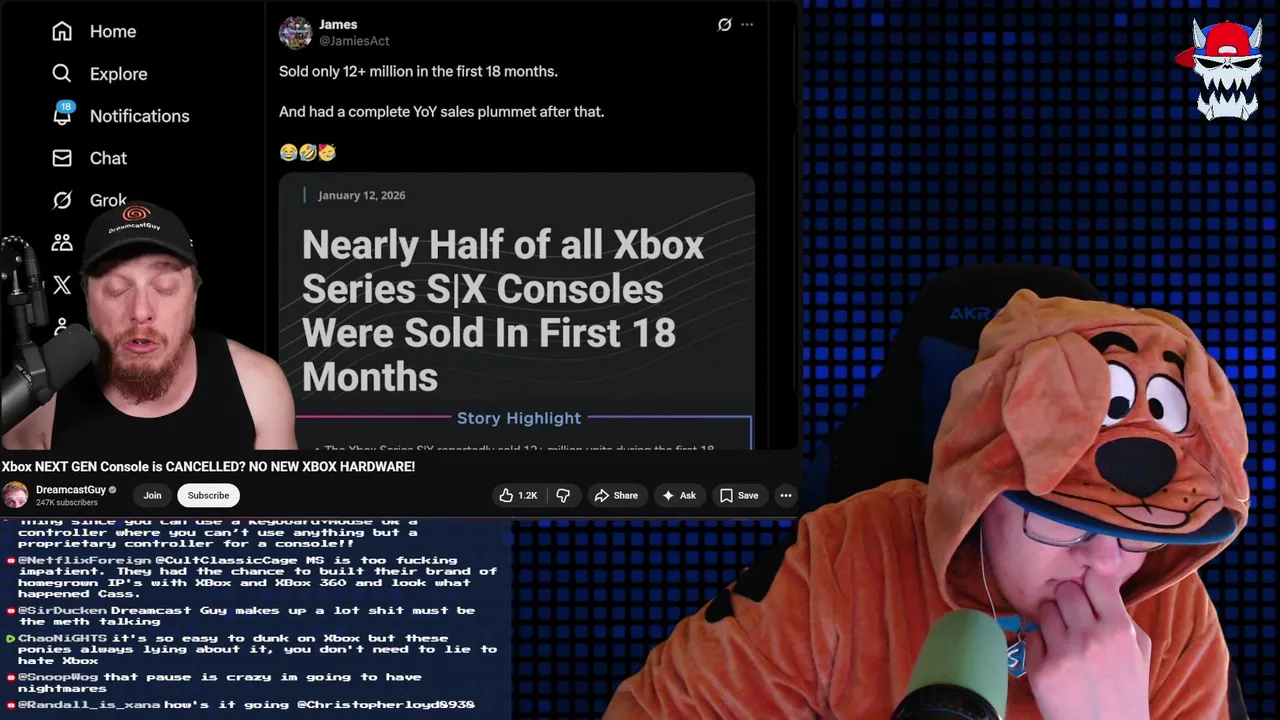Screen dimensions: 1280x720
Task: Click the DreamcastGuy channel avatar
Action: coord(15,495)
